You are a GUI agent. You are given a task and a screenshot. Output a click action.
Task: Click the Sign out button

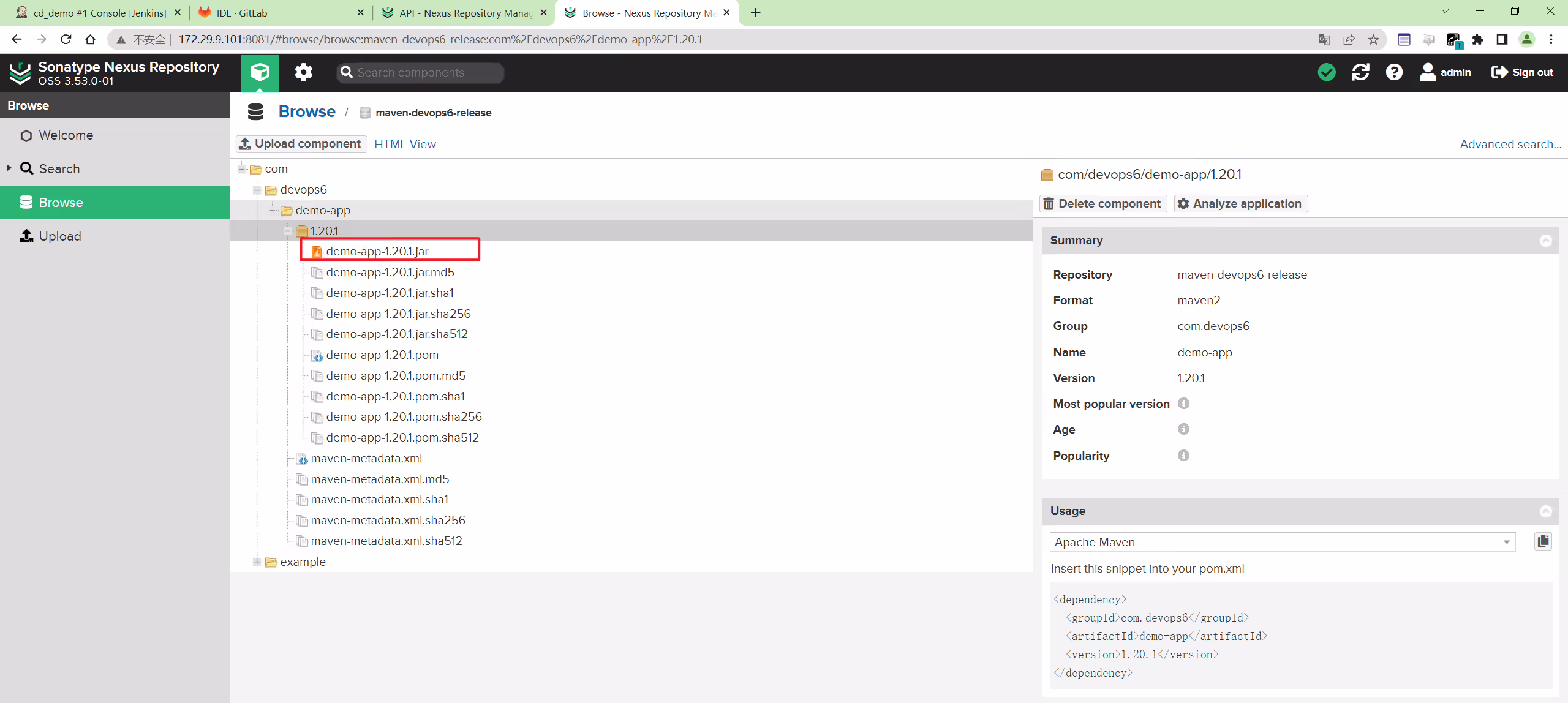pos(1522,72)
